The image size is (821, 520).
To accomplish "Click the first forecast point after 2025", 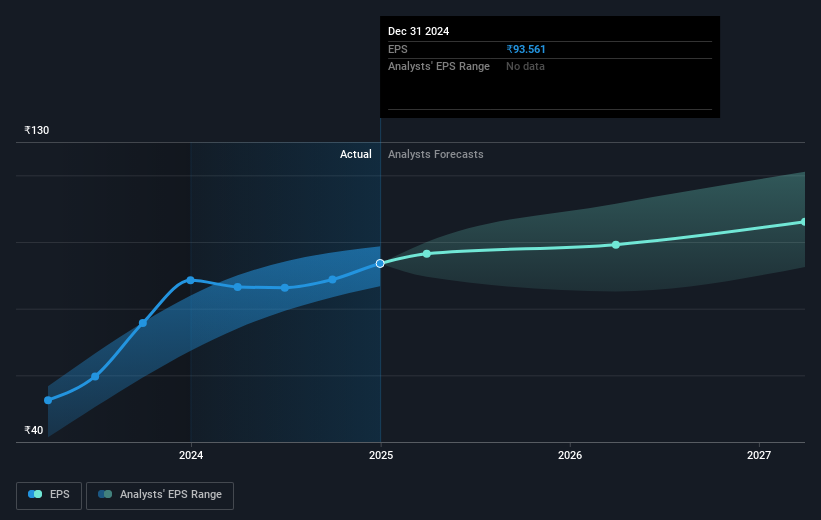I will (x=427, y=253).
